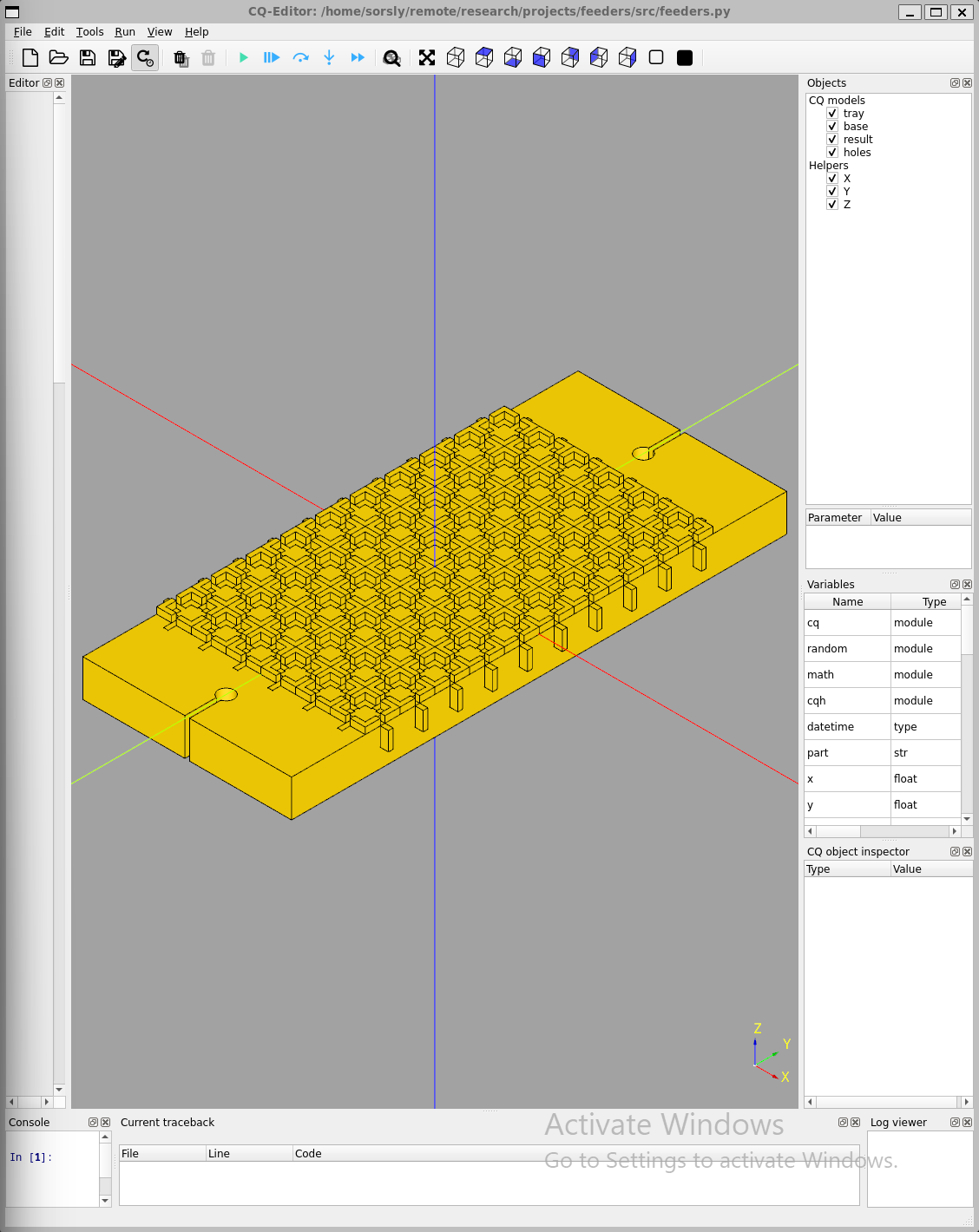Close the Variables panel
Viewport: 979px width, 1232px height.
point(967,585)
